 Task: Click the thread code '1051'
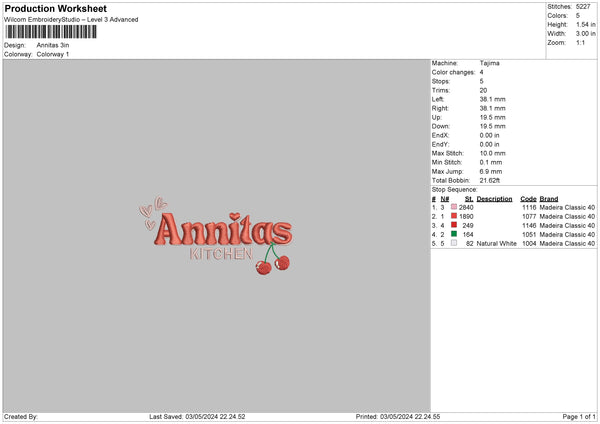[529, 235]
